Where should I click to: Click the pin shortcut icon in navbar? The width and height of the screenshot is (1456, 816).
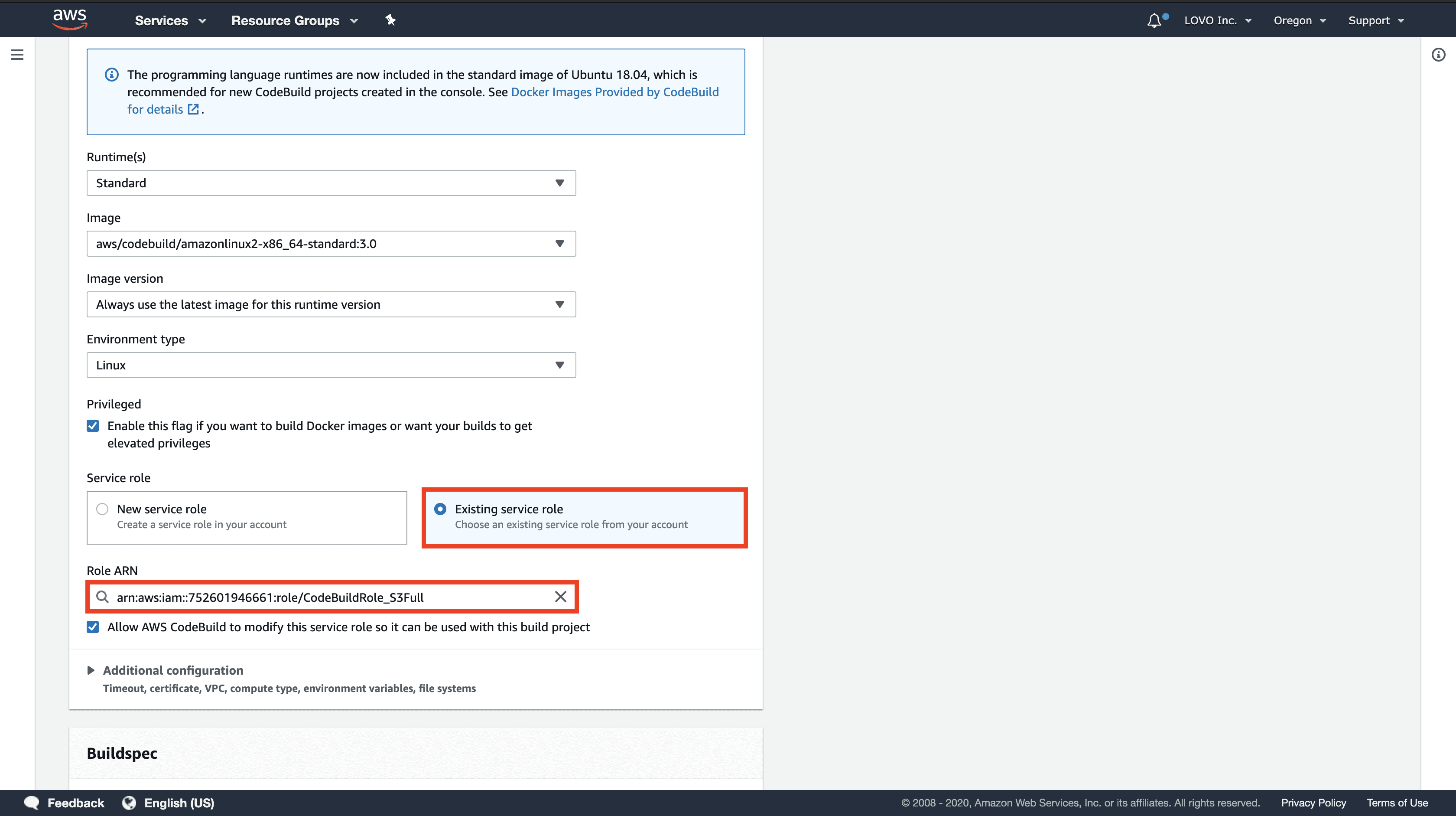pos(390,20)
